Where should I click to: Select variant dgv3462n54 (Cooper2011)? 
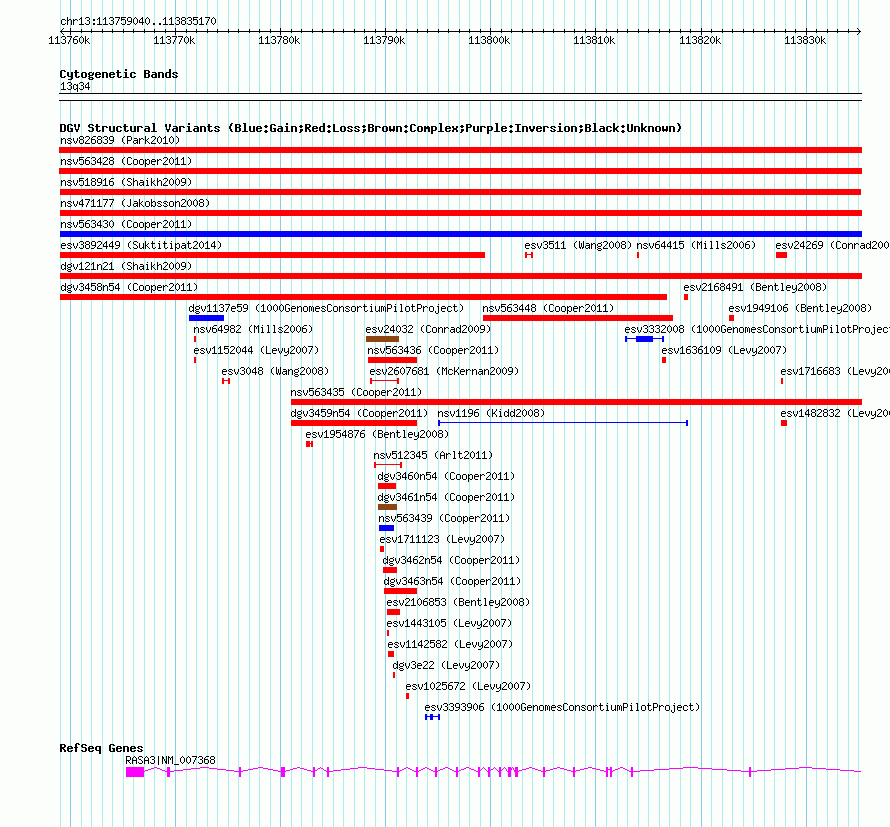[x=451, y=560]
